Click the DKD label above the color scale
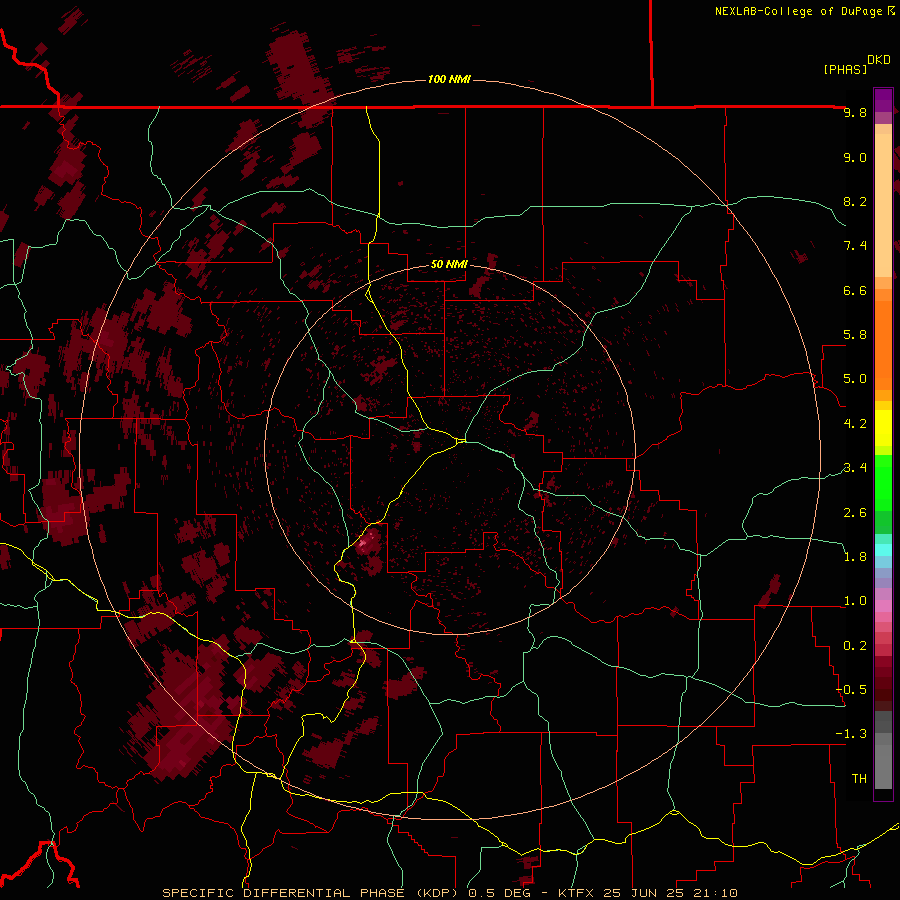The height and width of the screenshot is (900, 900). 878,60
